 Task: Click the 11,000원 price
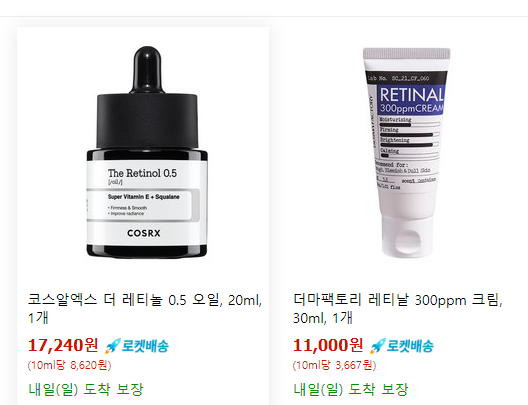(328, 345)
